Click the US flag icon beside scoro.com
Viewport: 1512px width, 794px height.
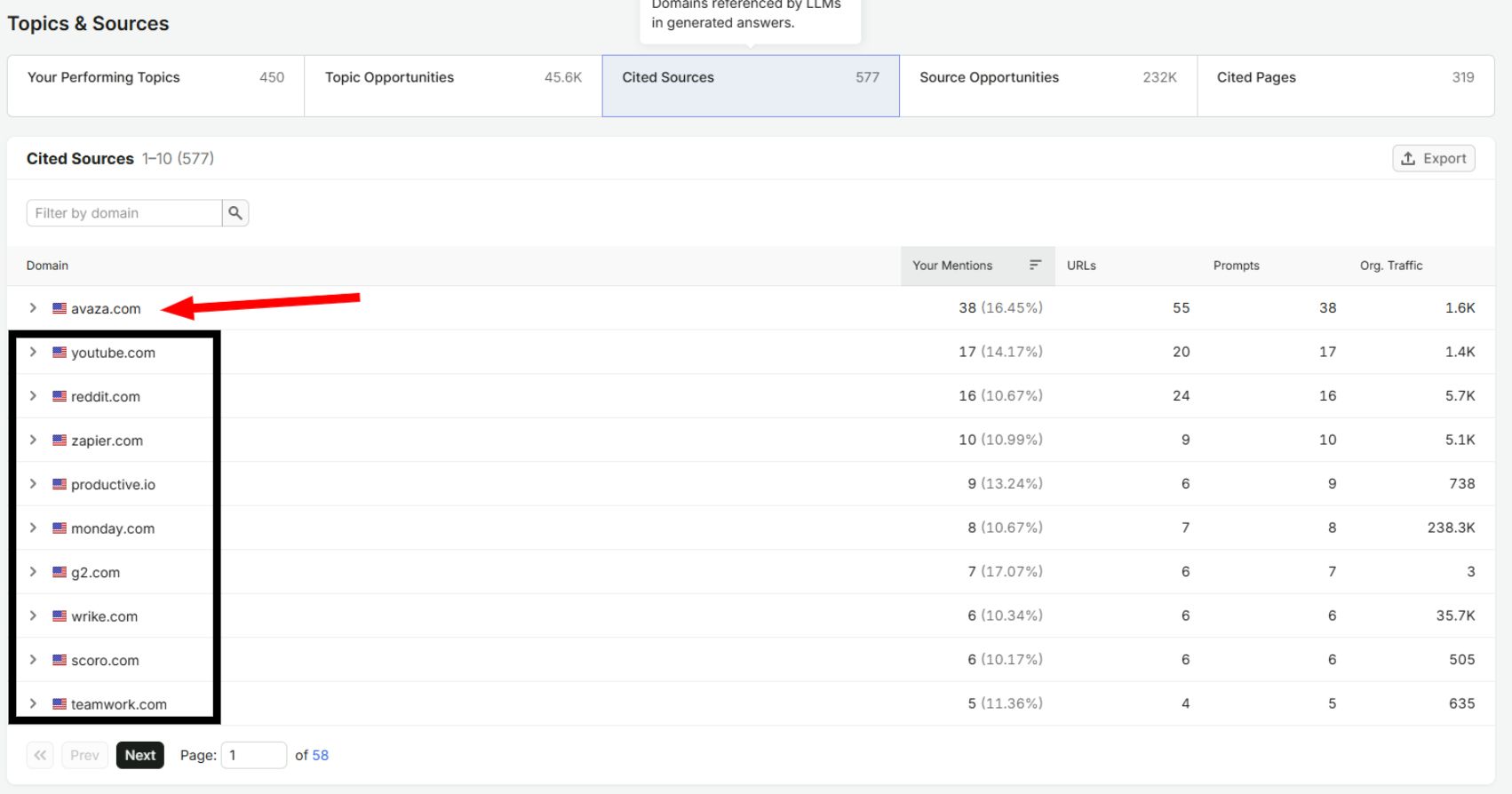60,660
